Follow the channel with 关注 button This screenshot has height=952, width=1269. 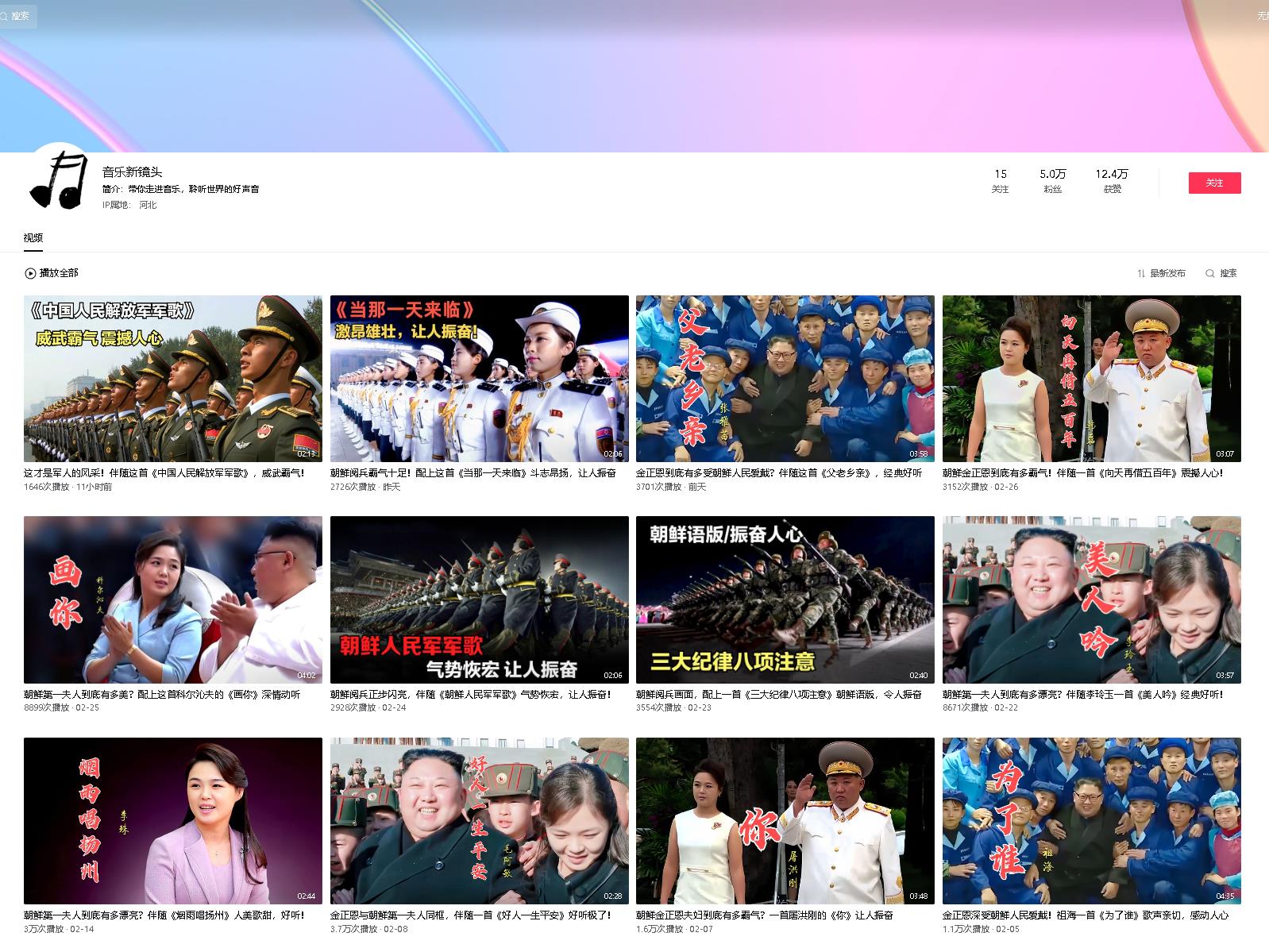click(1213, 183)
